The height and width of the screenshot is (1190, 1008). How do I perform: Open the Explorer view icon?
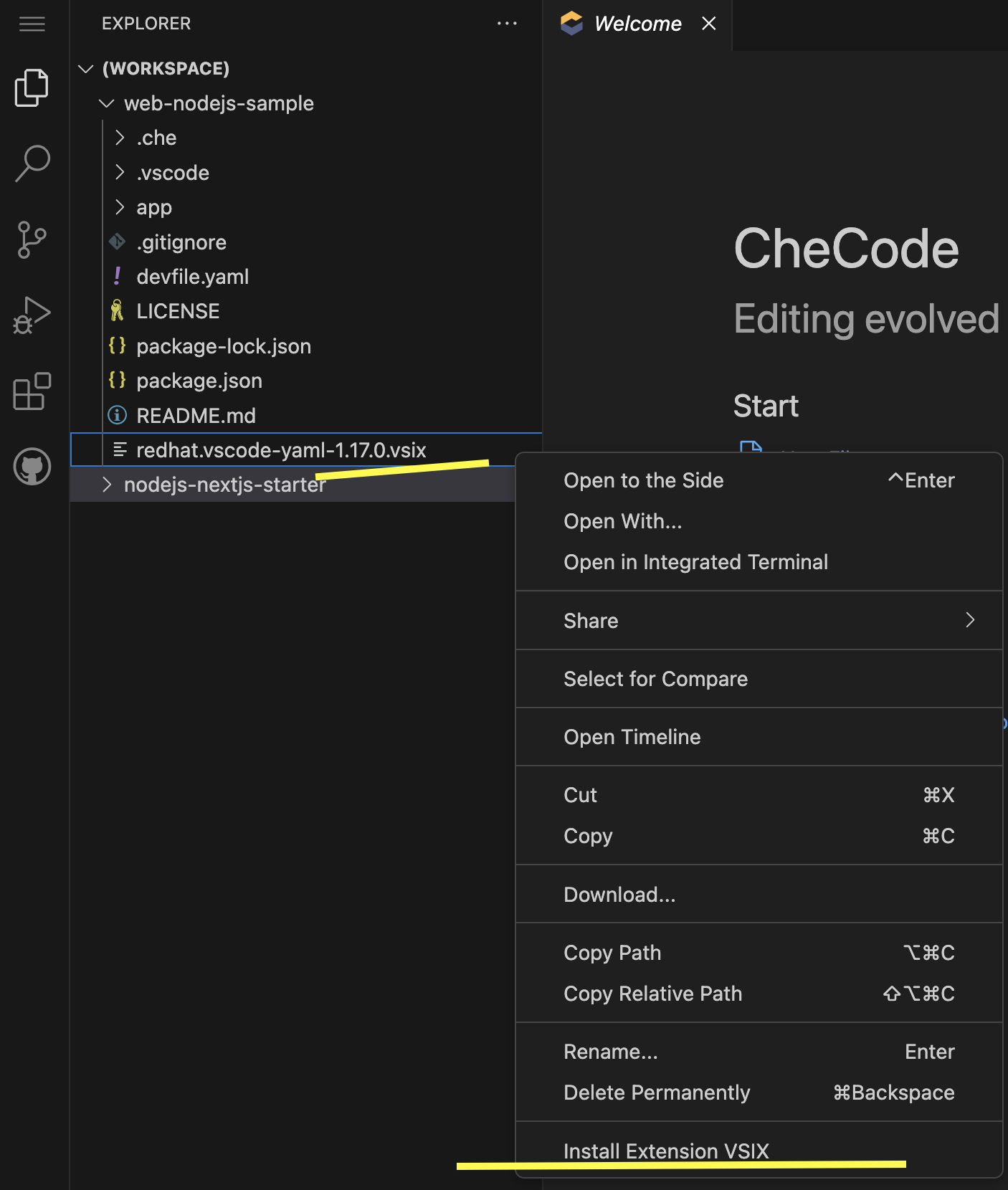pos(32,87)
